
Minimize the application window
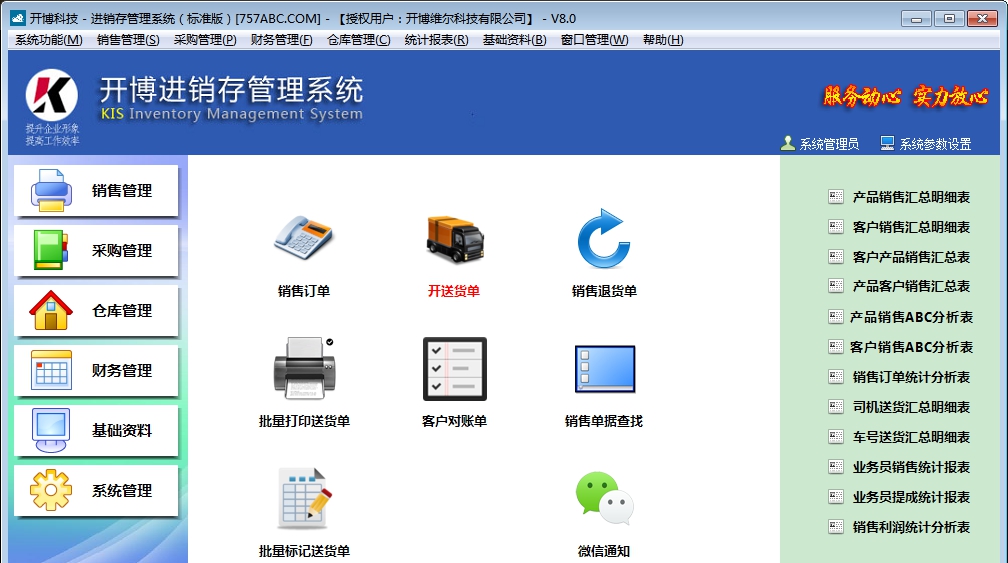tap(916, 19)
